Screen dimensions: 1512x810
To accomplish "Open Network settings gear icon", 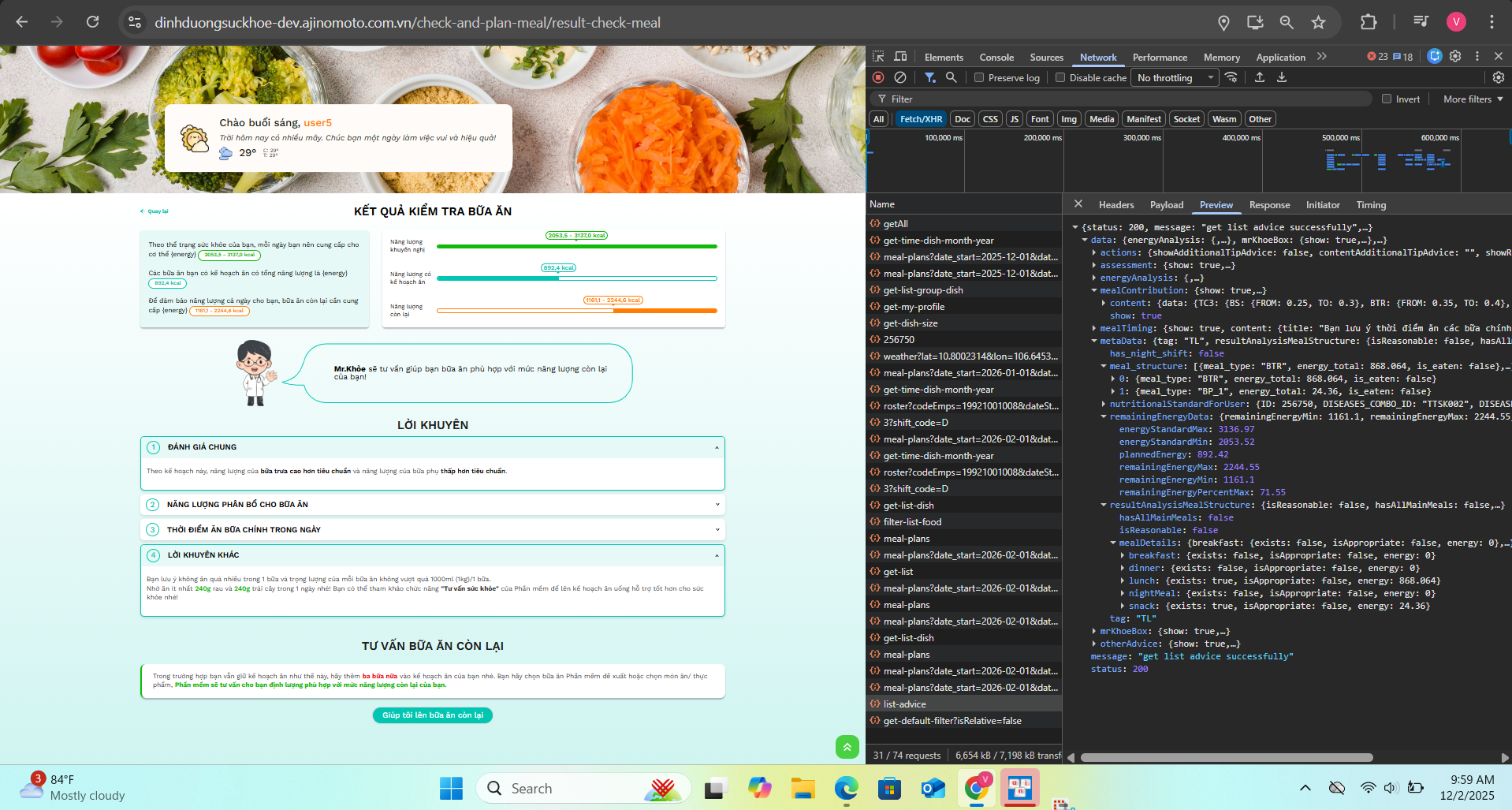I will 1499,77.
